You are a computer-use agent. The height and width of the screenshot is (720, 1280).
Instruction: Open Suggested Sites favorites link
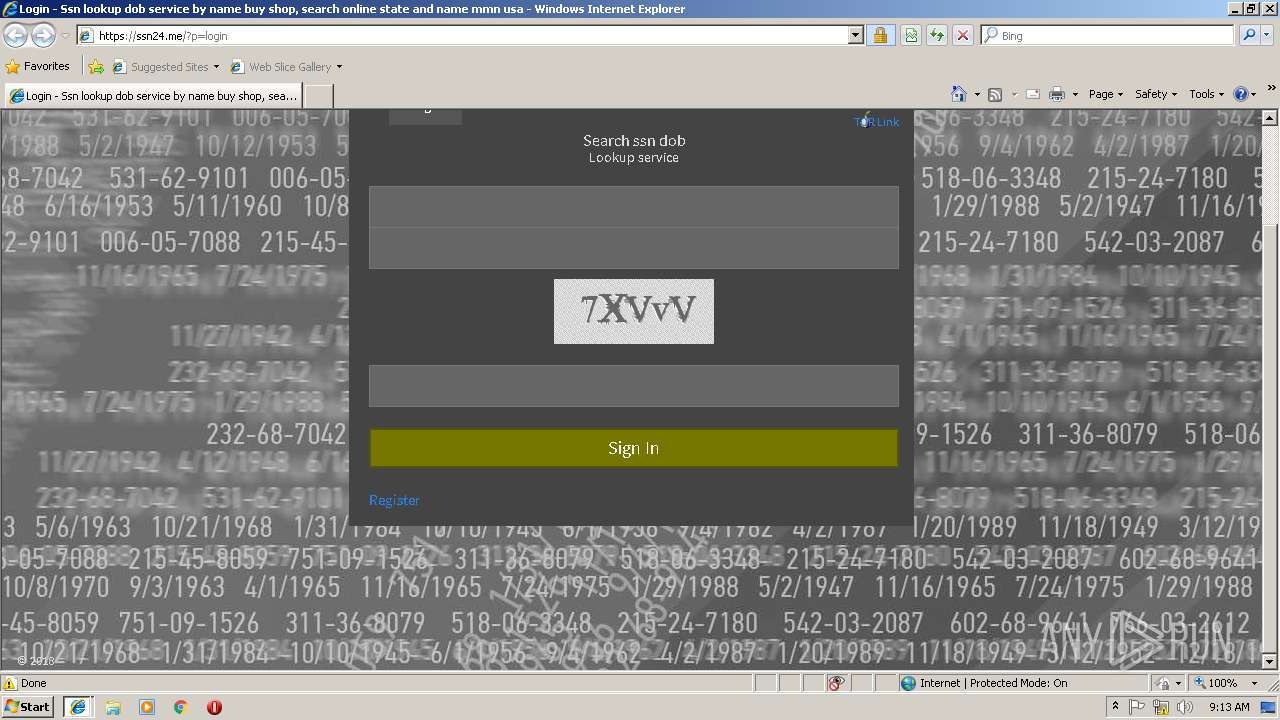(x=165, y=67)
